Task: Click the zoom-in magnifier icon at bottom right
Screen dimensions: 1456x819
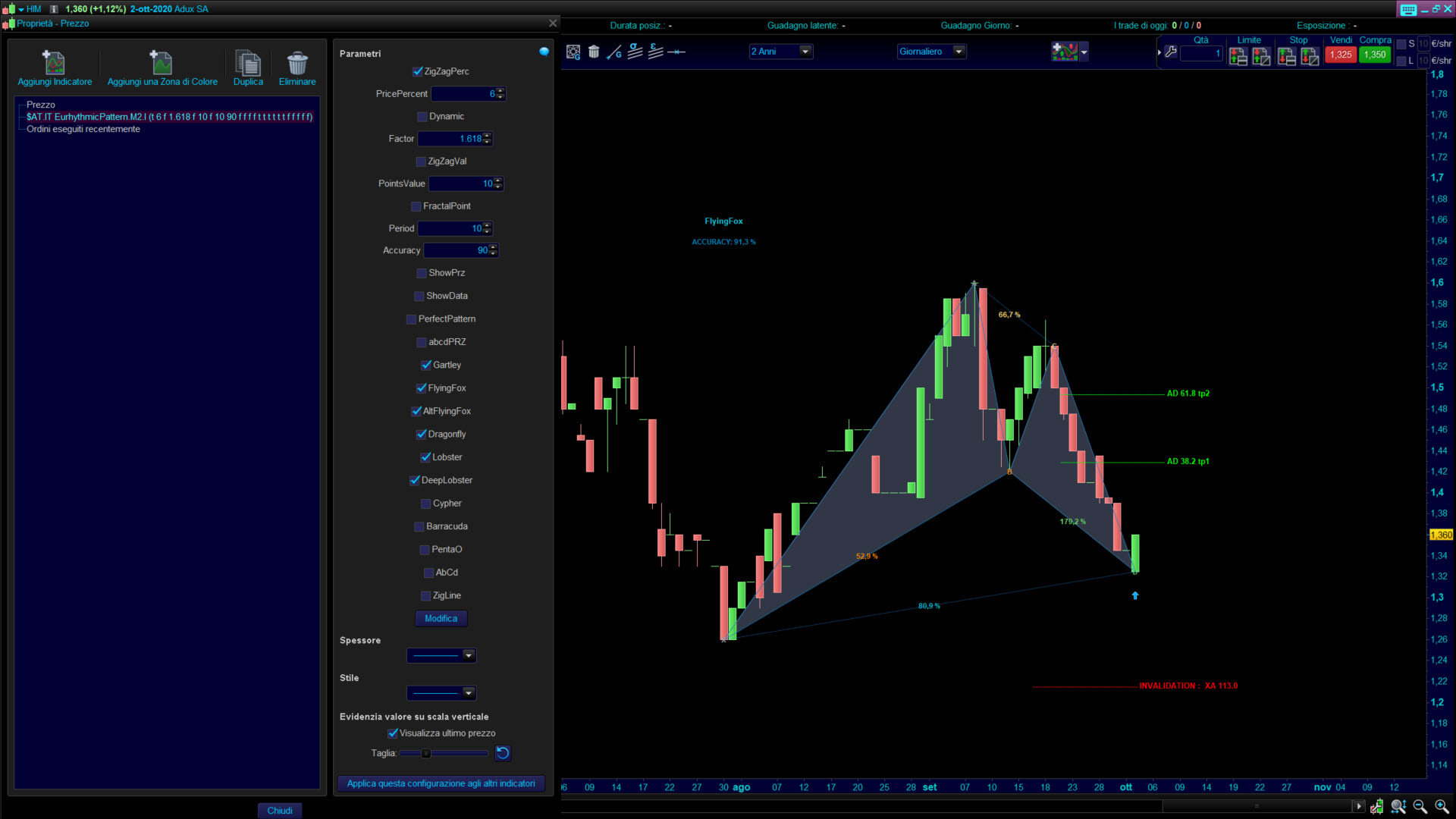Action: [1442, 806]
